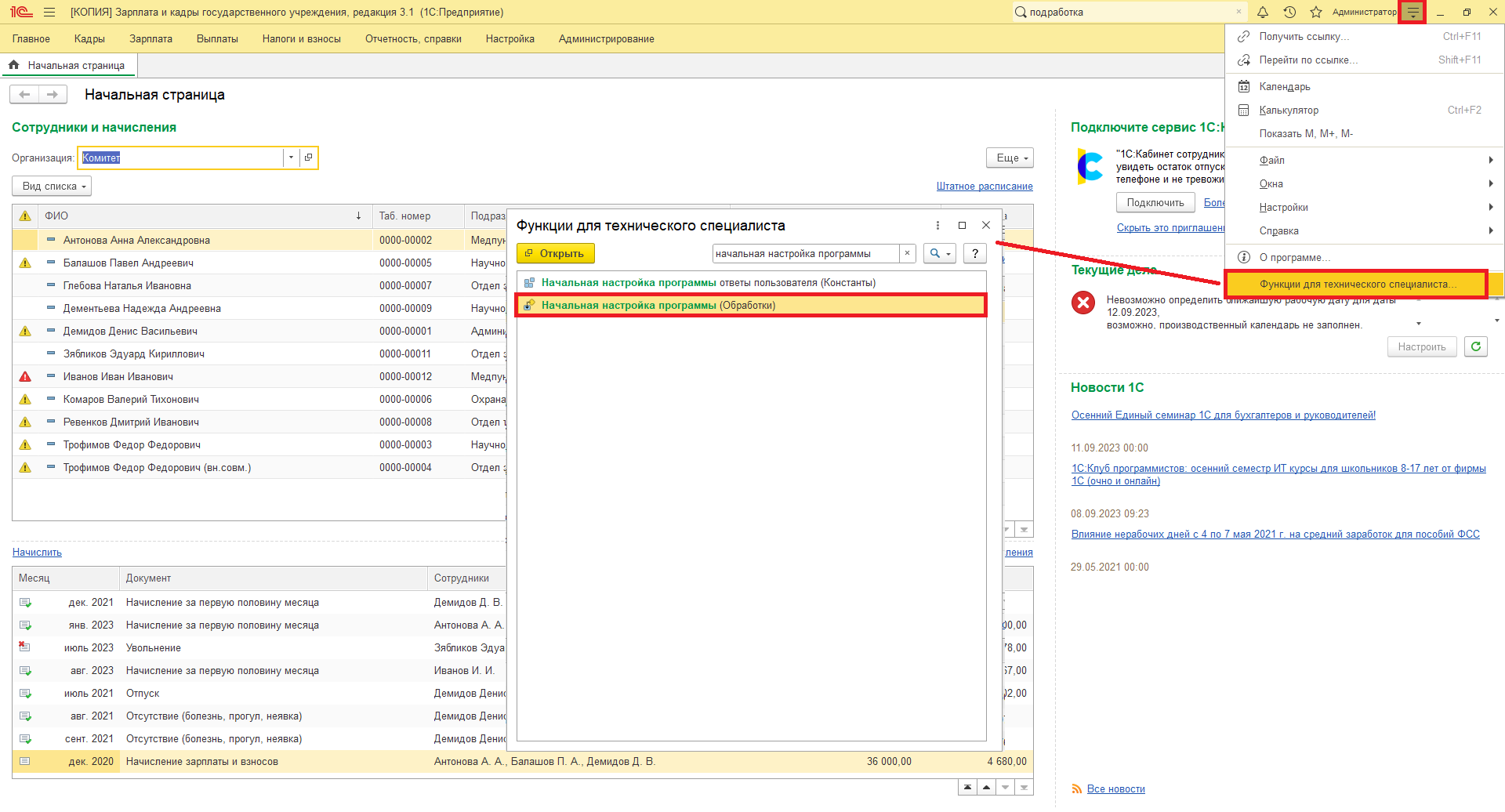The height and width of the screenshot is (812, 1505).
Task: Click the Открыть button in the dialog
Action: pos(556,253)
